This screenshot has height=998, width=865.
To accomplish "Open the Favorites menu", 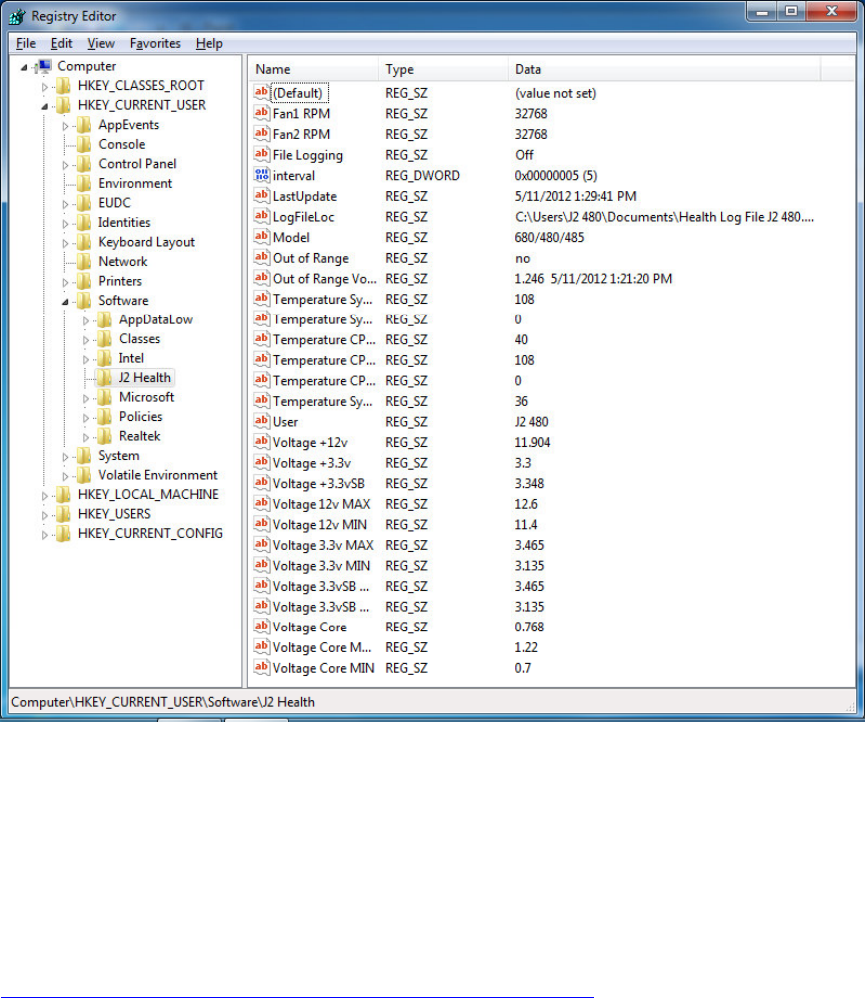I will point(155,43).
